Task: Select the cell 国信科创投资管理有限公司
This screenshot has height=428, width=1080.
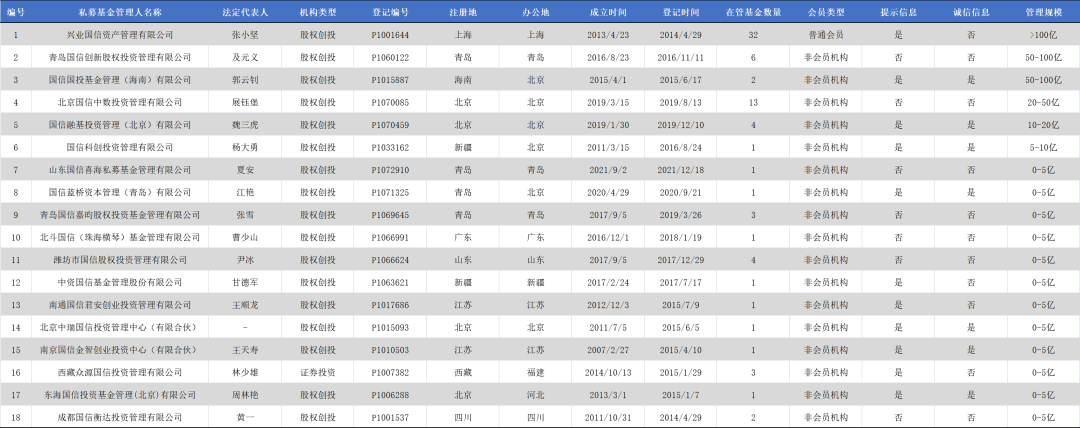Action: click(120, 147)
